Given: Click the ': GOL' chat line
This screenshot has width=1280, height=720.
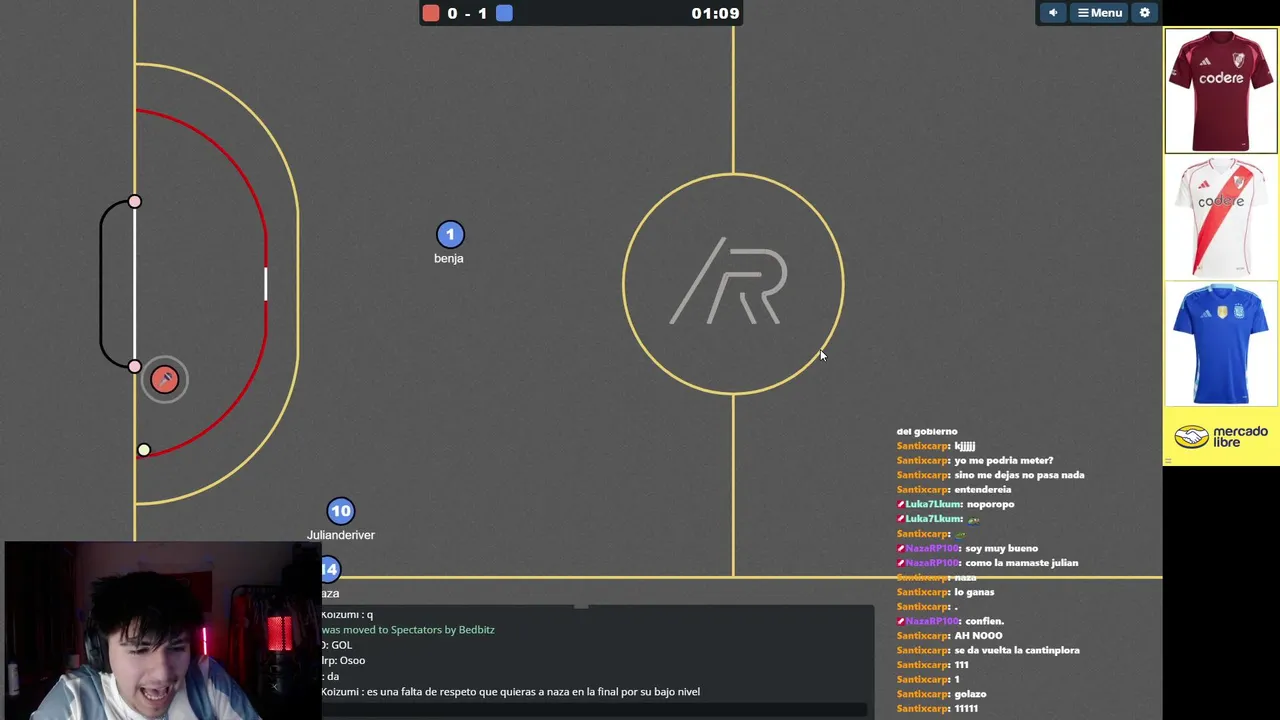Looking at the screenshot, I should [337, 645].
